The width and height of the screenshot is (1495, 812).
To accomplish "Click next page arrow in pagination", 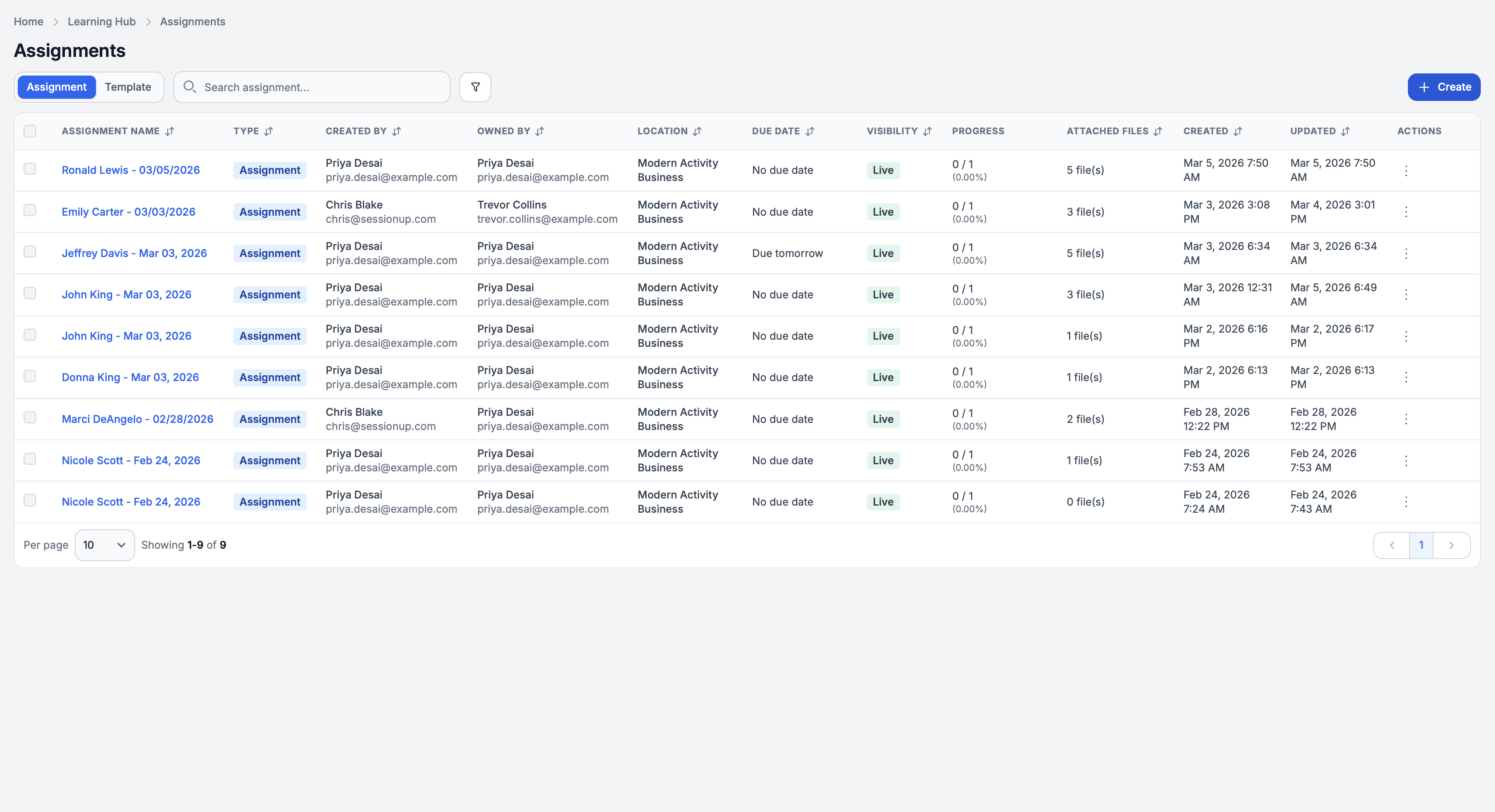I will coord(1451,545).
